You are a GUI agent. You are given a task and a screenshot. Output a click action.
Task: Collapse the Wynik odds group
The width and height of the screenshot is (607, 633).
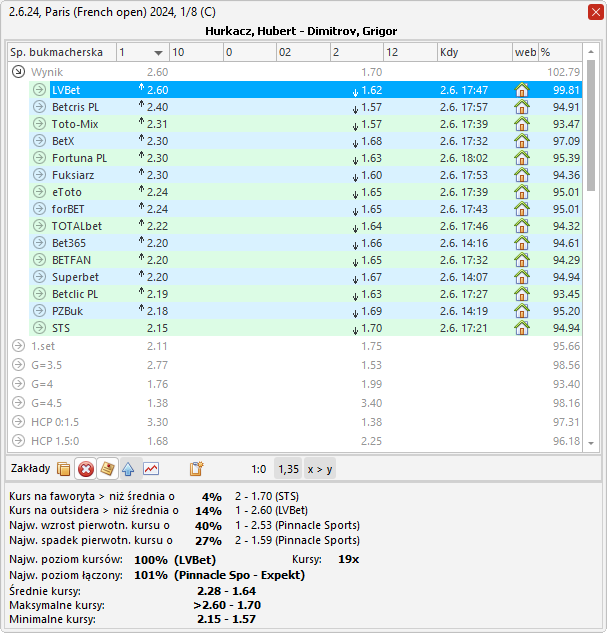click(x=18, y=72)
